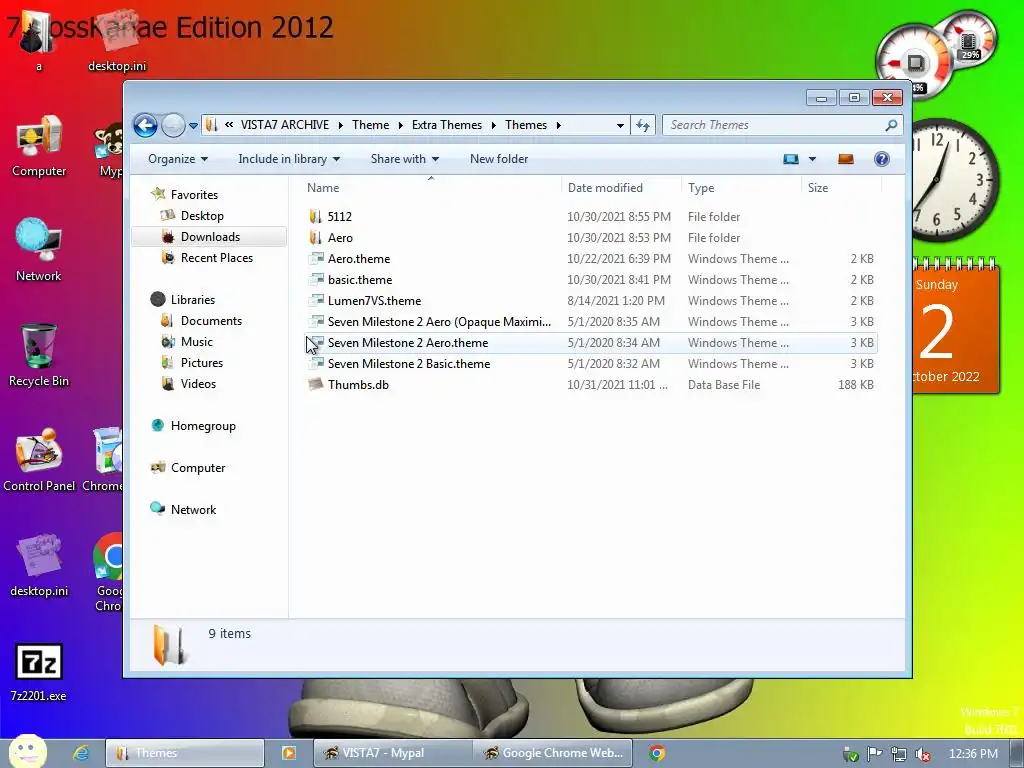1024x768 pixels.
Task: Select Extra Themes in the breadcrumb path
Action: coord(447,125)
